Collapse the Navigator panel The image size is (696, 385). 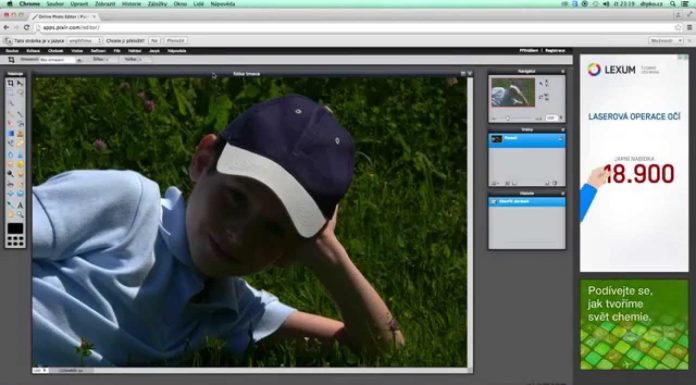coord(562,71)
